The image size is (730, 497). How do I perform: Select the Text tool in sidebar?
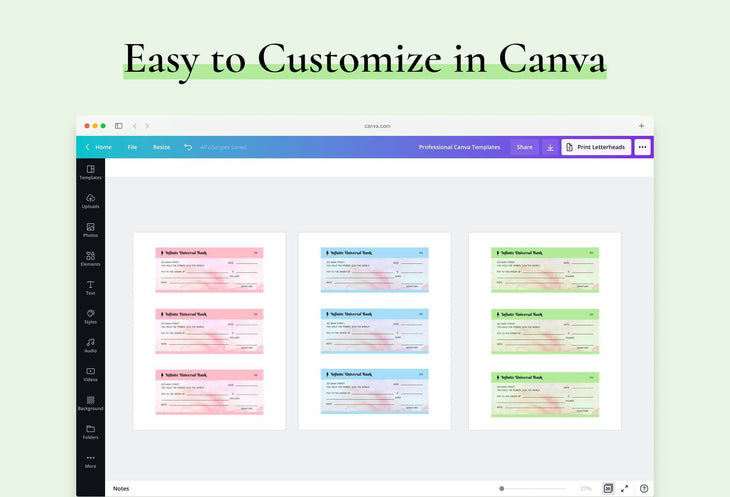[90, 288]
